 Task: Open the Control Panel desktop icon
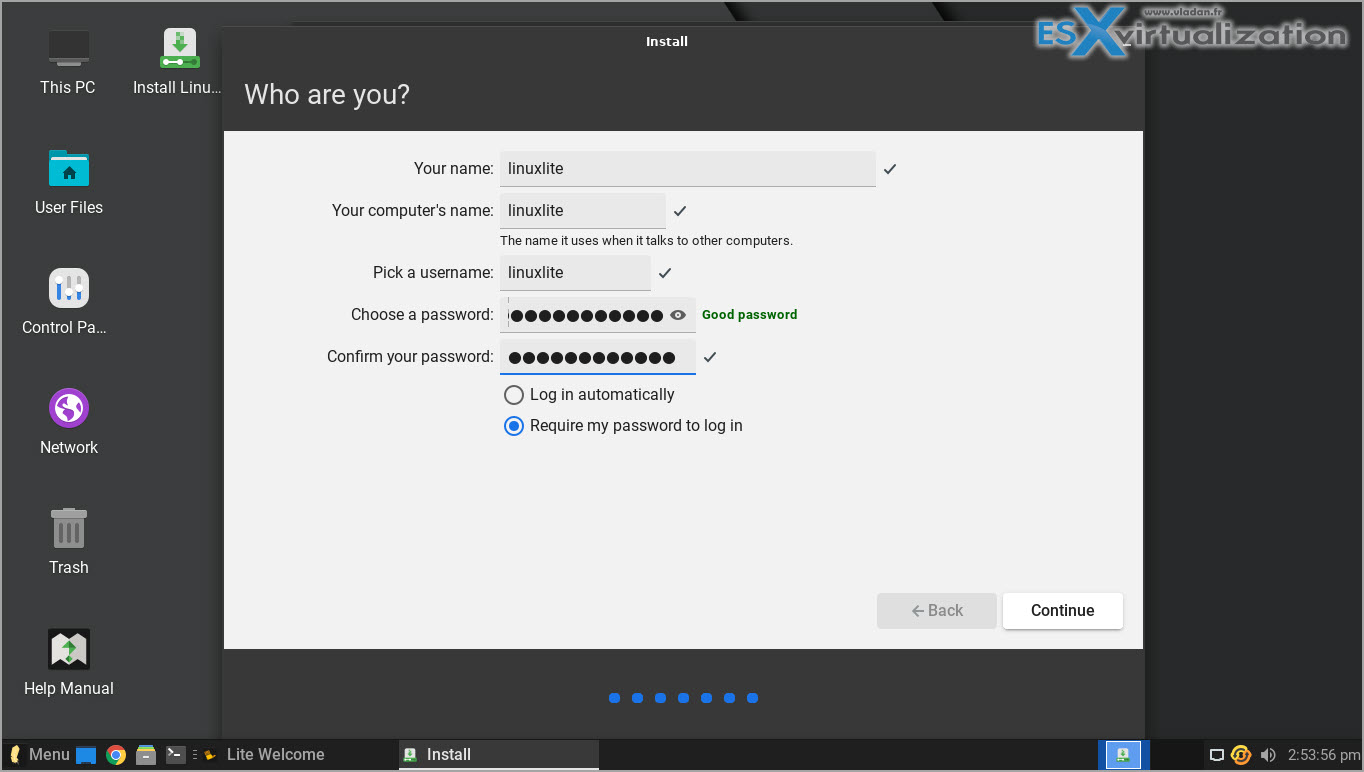68,300
